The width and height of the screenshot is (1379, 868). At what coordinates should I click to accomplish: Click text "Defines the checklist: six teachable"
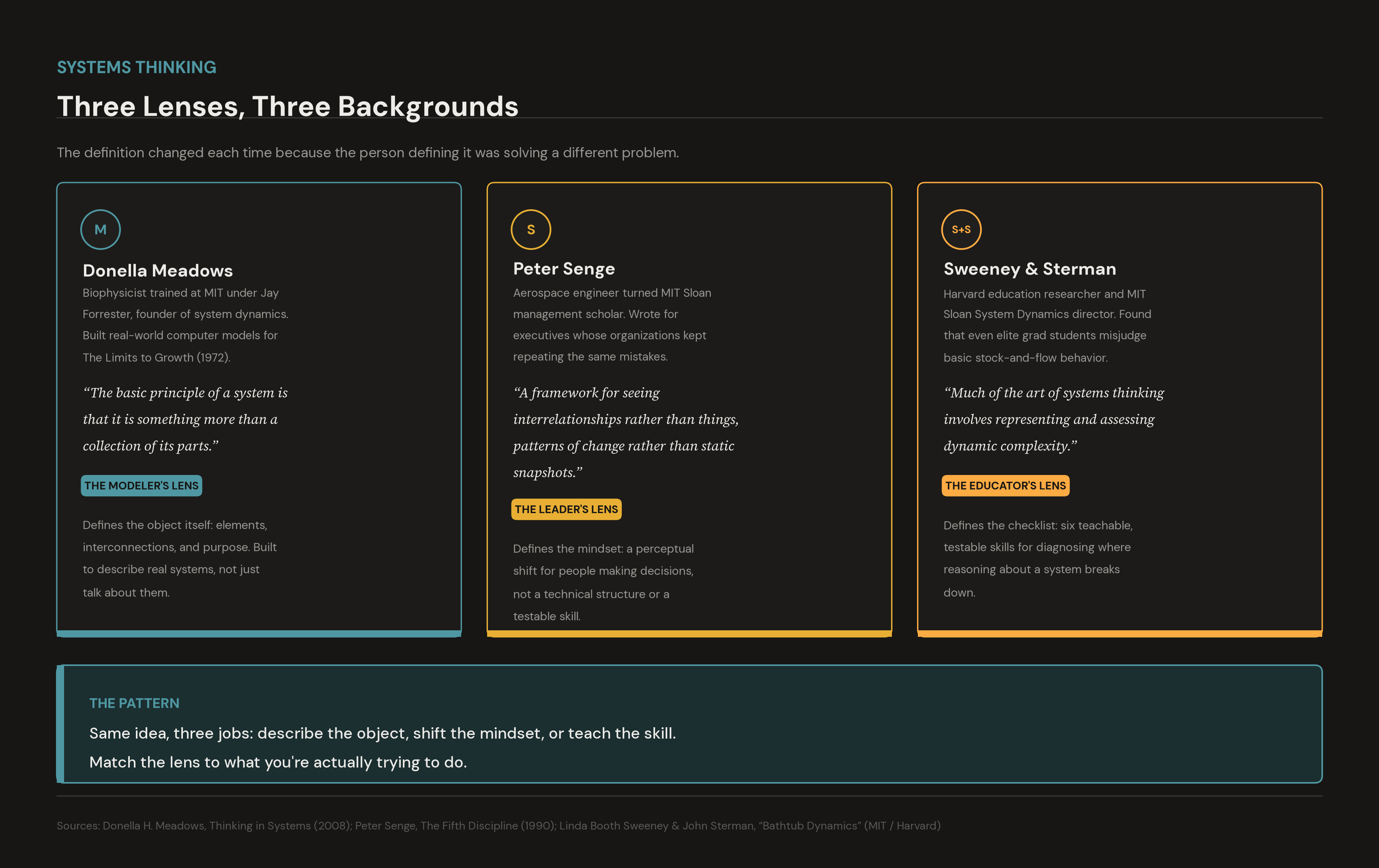(1038, 558)
